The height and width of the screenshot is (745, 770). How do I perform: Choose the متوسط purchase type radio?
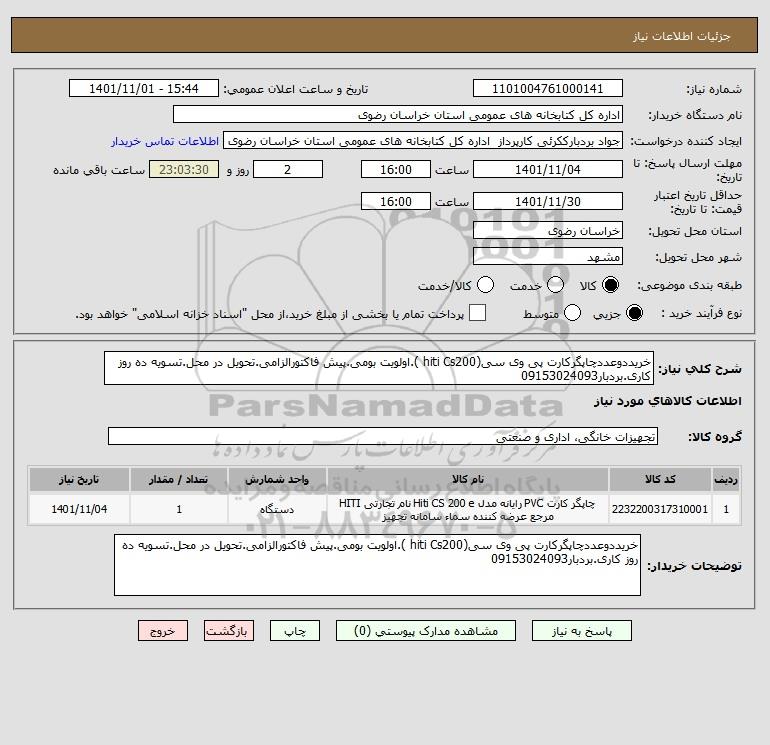(572, 313)
